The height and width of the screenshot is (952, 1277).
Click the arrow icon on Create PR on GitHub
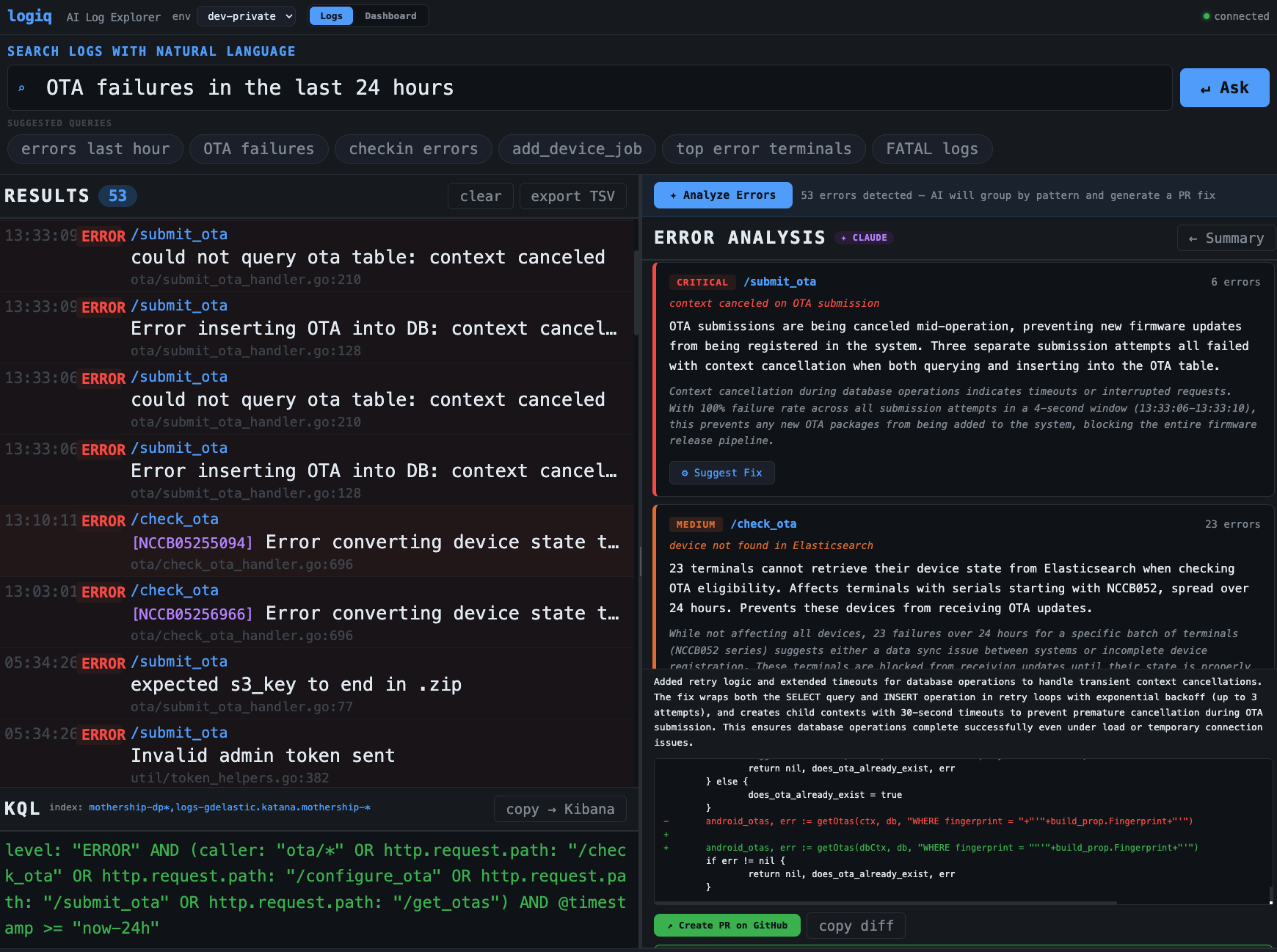[670, 926]
